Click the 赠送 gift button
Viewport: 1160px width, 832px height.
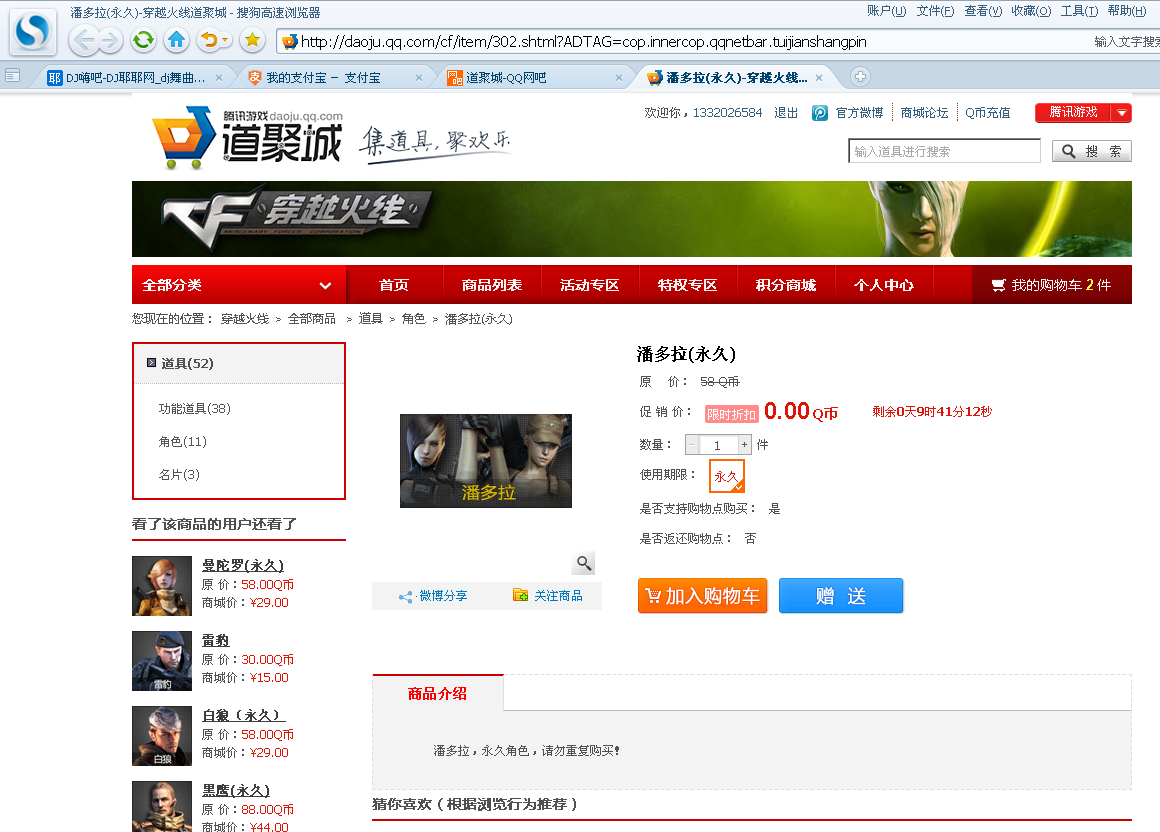tap(841, 596)
